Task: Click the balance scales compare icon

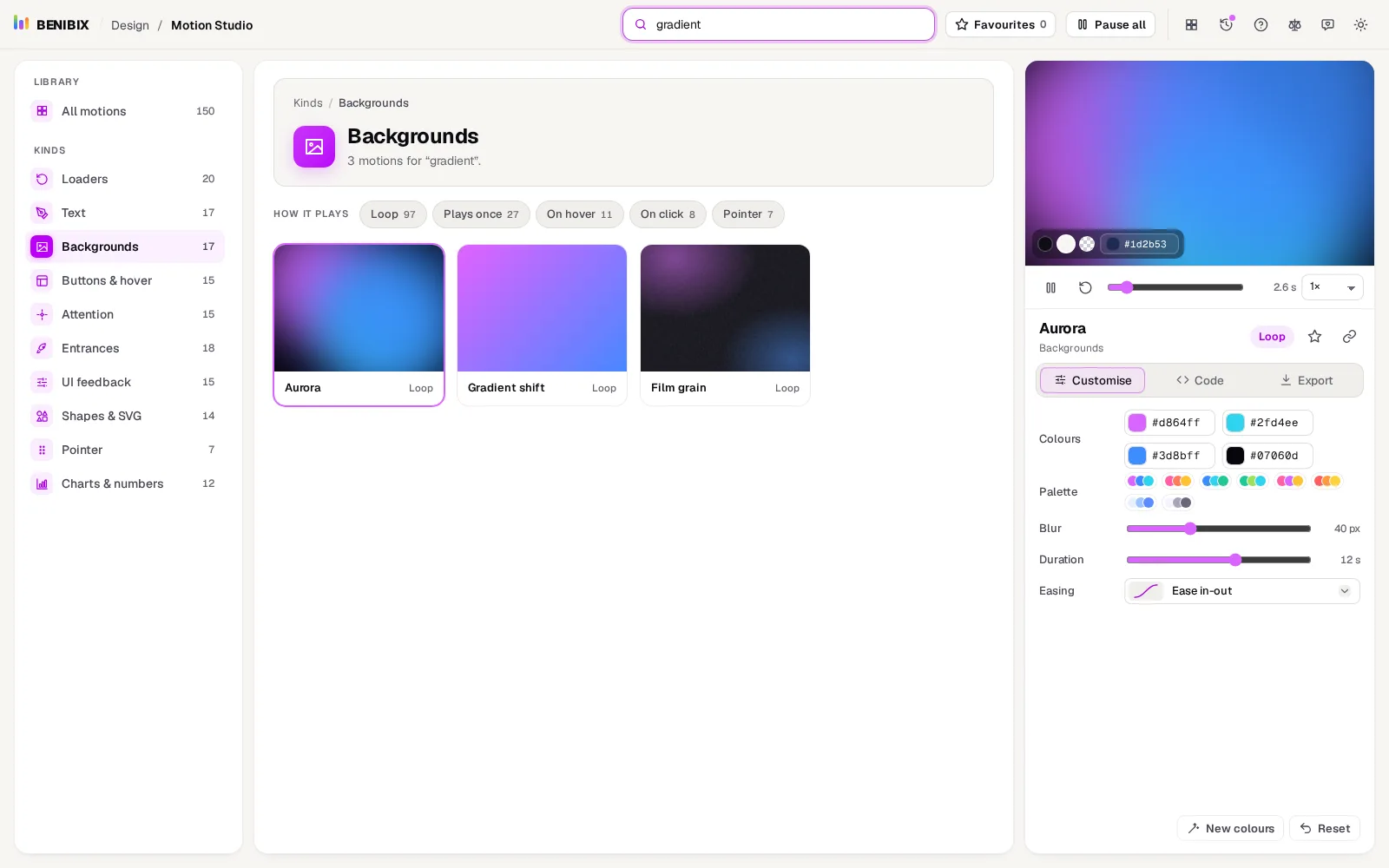Action: coord(1294,24)
